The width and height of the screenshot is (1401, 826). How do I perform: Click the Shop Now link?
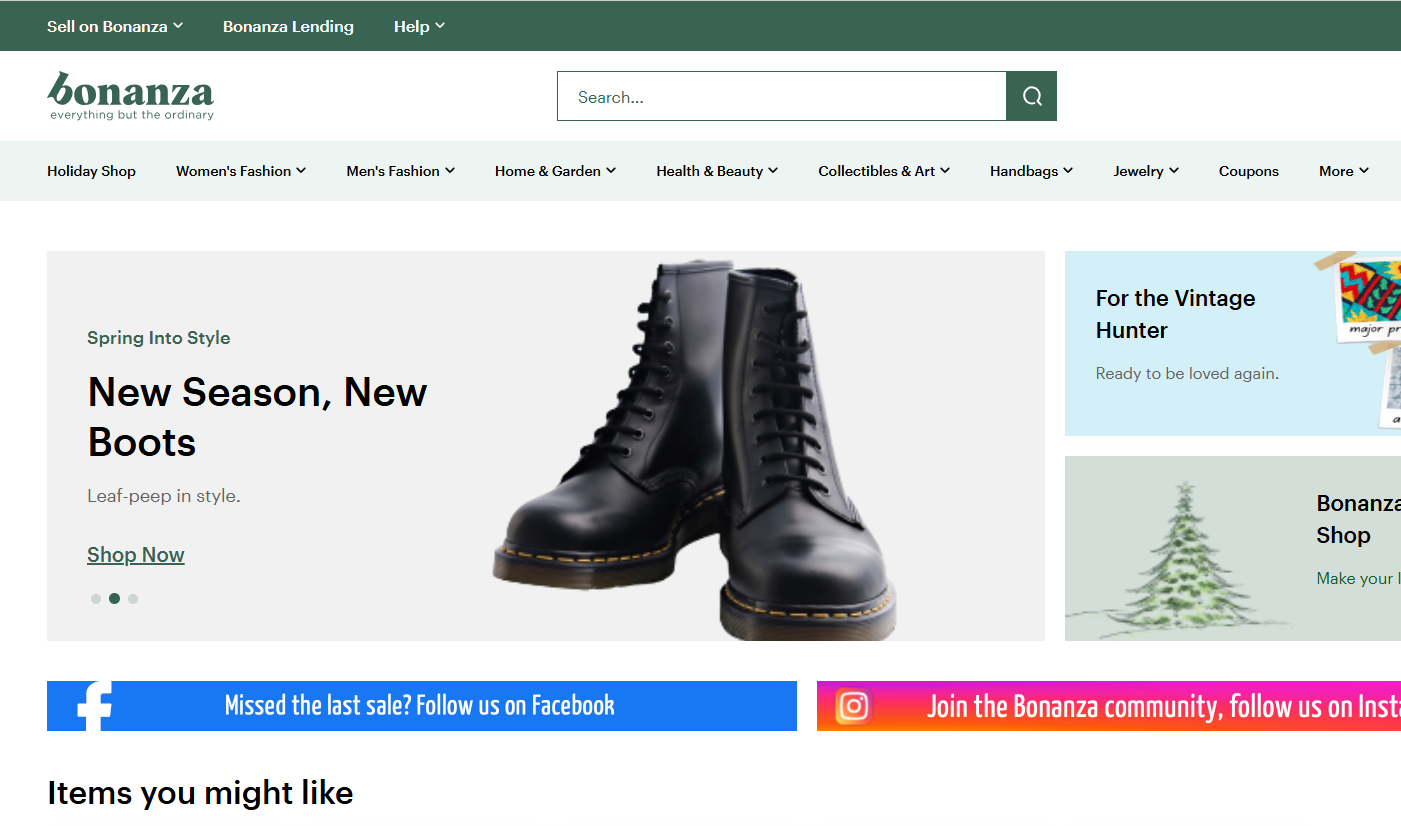tap(136, 555)
